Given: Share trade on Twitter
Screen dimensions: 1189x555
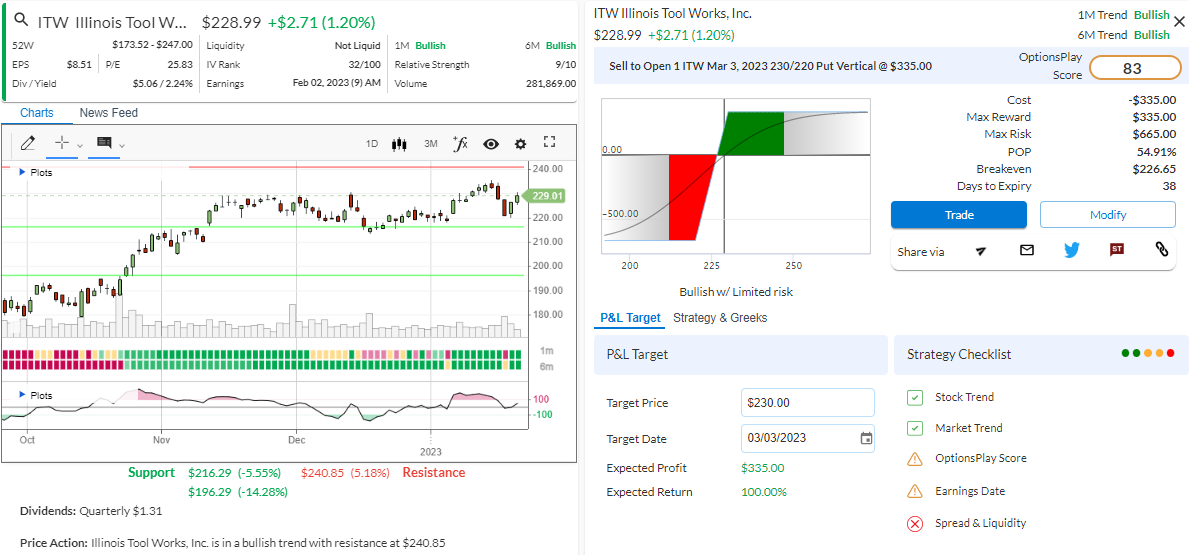Looking at the screenshot, I should 1071,249.
